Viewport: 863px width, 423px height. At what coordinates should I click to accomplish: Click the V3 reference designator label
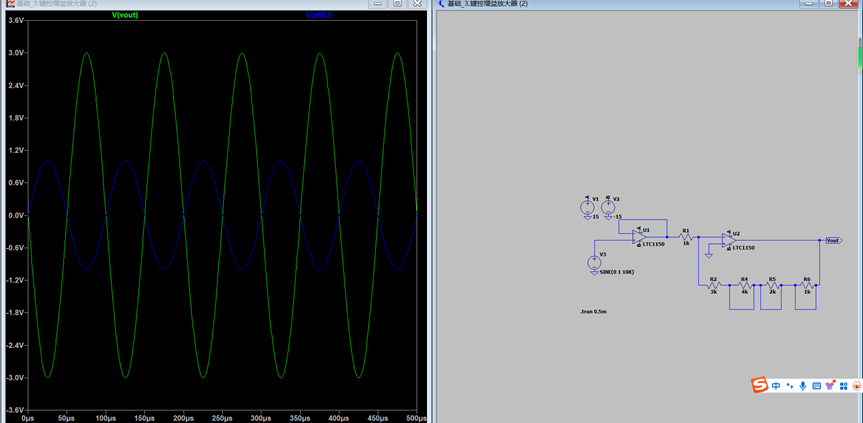603,255
